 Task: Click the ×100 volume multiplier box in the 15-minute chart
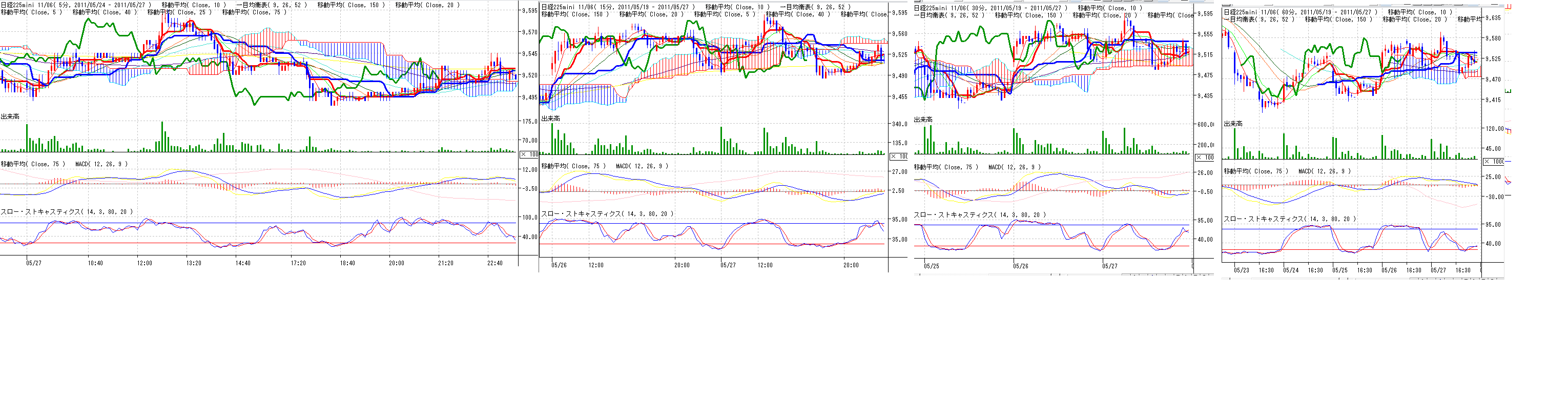(899, 156)
